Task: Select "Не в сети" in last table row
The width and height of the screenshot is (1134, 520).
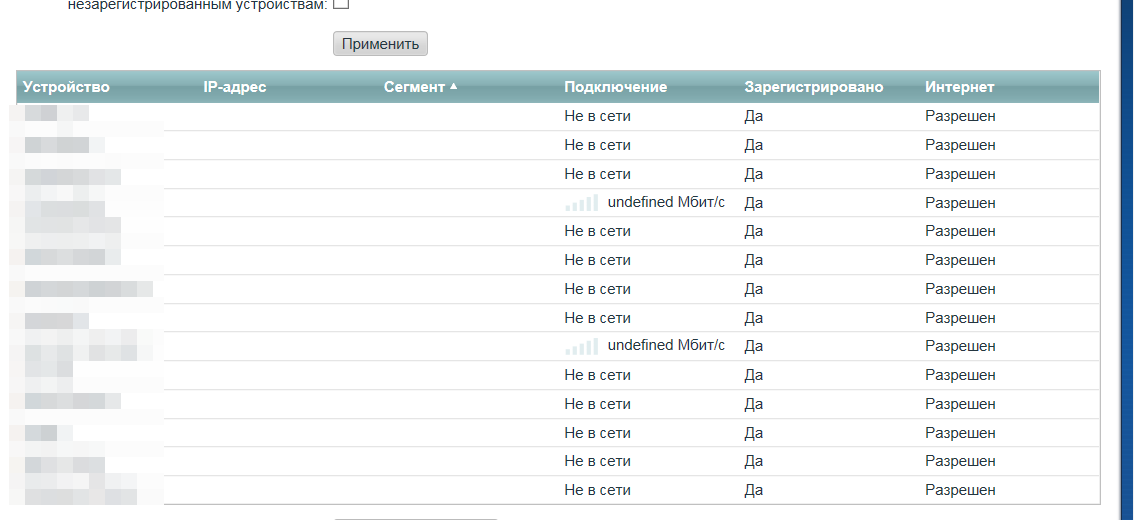Action: click(597, 490)
